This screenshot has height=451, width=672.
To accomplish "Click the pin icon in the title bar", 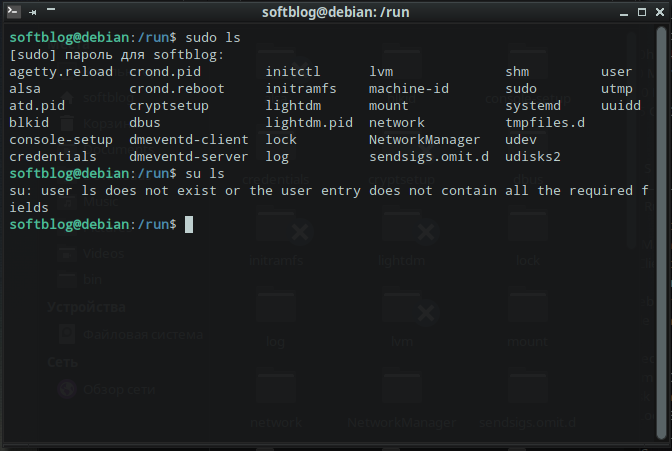I will click(x=33, y=12).
